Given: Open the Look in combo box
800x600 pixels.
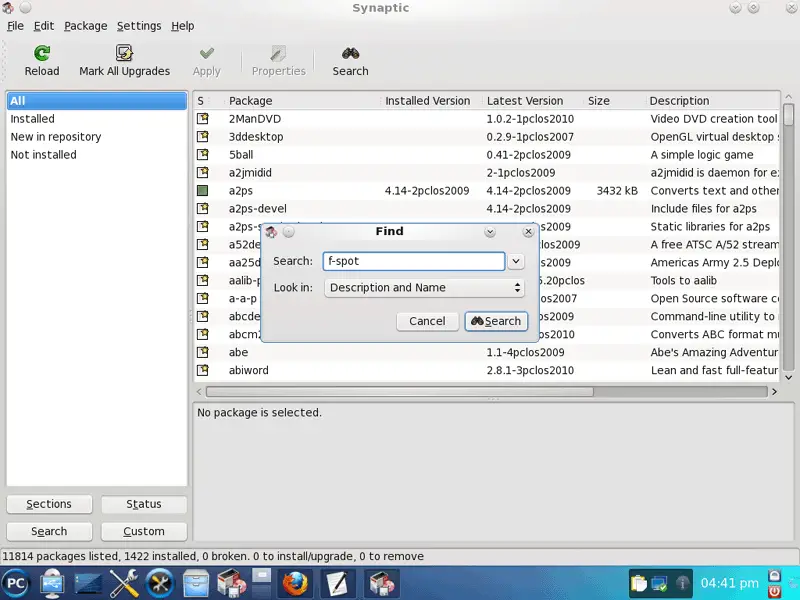Looking at the screenshot, I should coord(424,288).
